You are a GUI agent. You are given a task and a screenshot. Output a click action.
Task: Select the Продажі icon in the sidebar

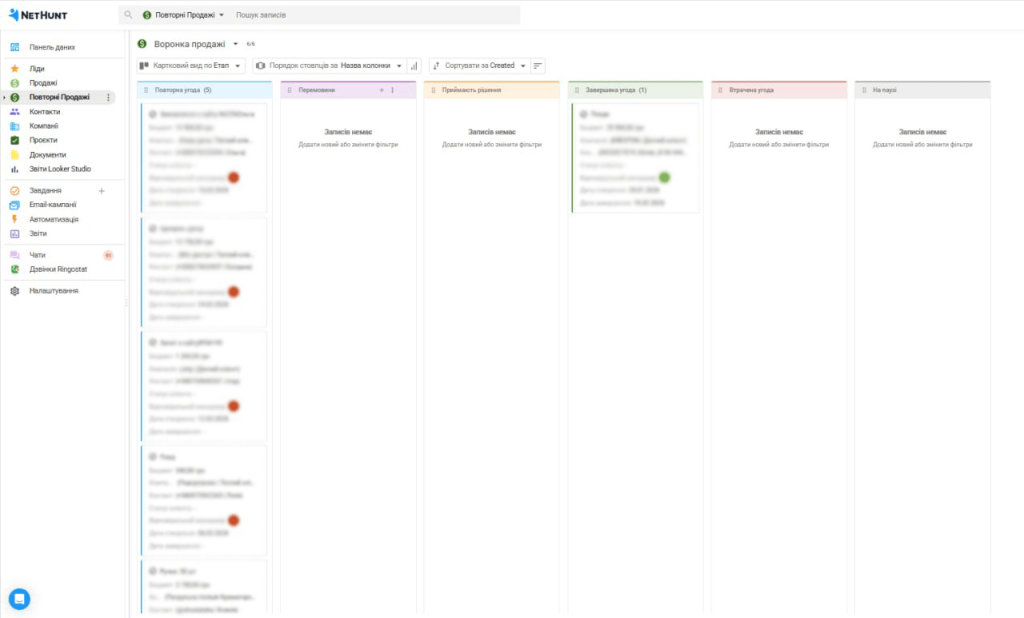point(15,82)
